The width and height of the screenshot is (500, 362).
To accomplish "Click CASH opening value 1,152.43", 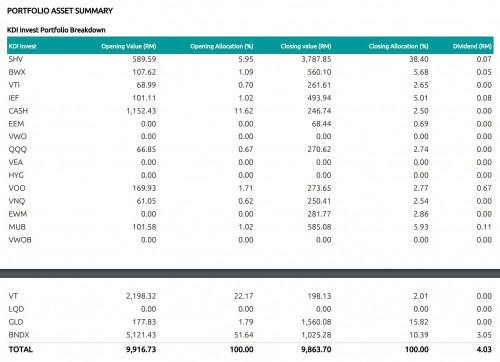I will [x=141, y=111].
